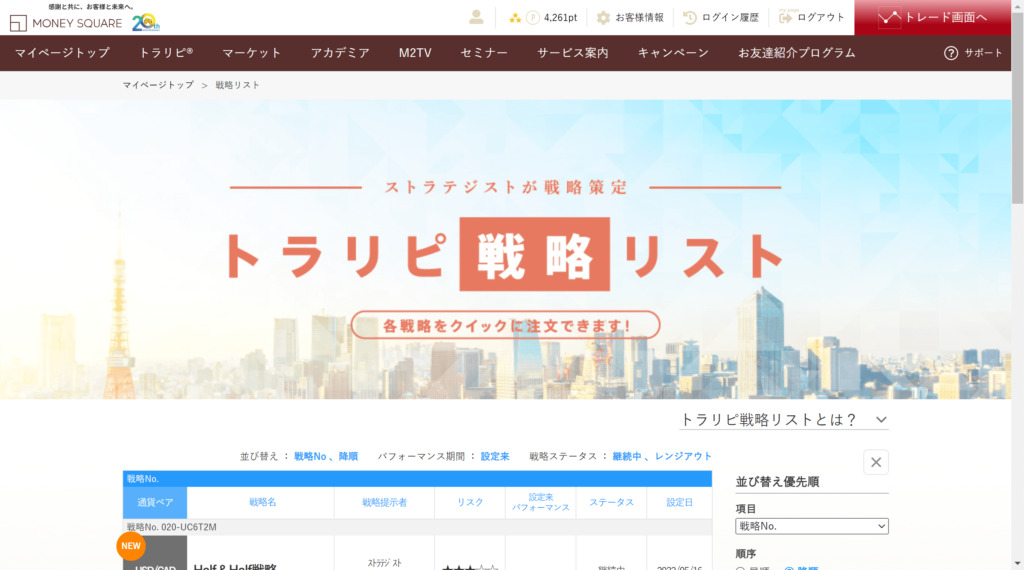Click the circled P points icon
Viewport: 1024px width, 570px height.
[533, 18]
